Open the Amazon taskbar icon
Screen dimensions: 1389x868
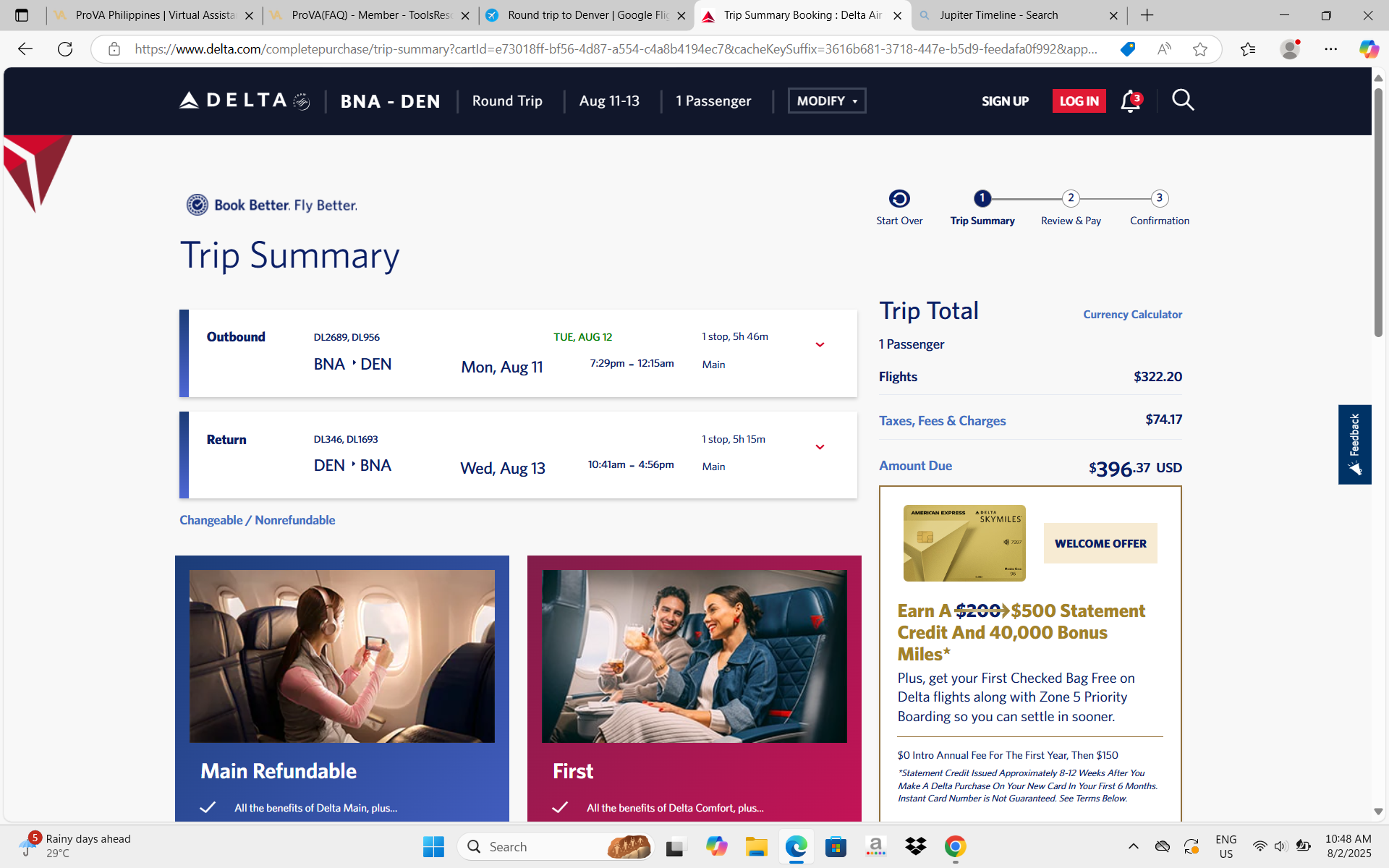(875, 846)
